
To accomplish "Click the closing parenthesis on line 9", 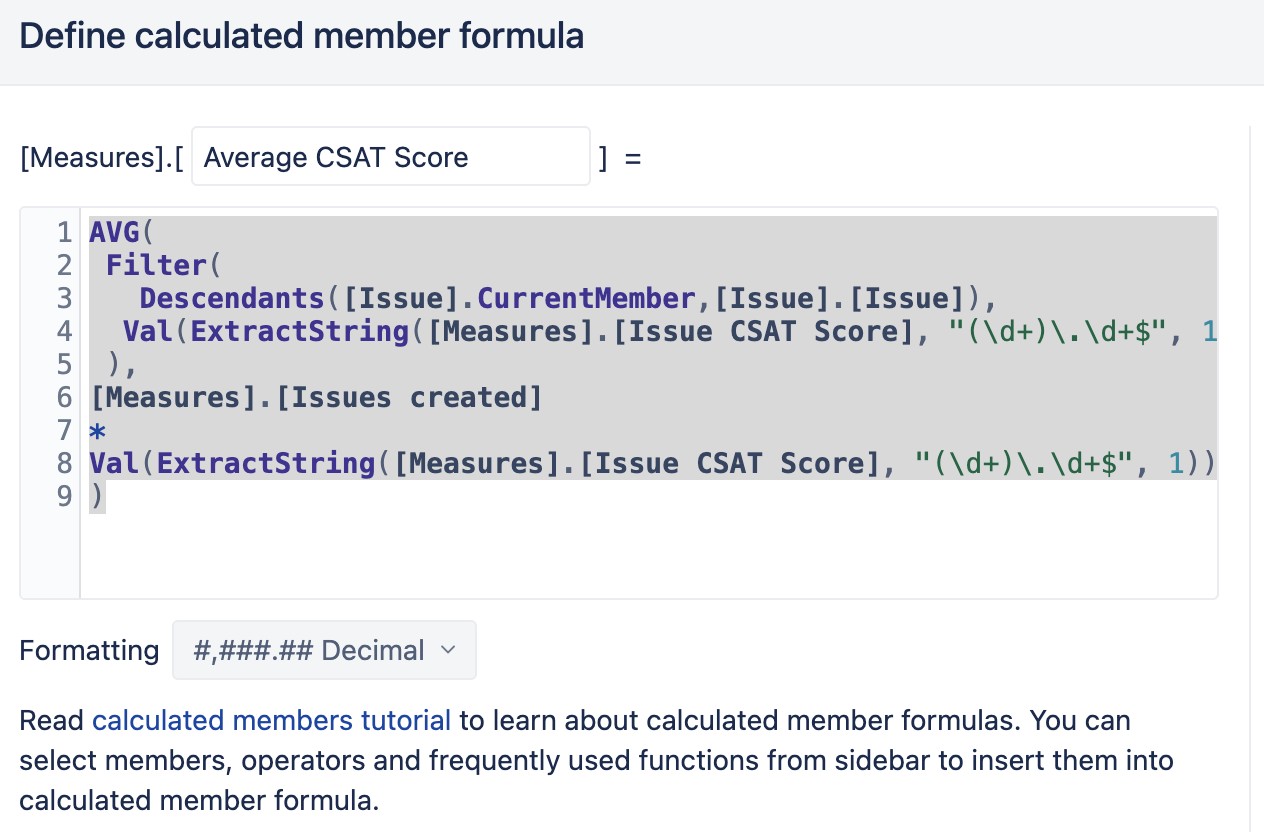I will (x=97, y=496).
